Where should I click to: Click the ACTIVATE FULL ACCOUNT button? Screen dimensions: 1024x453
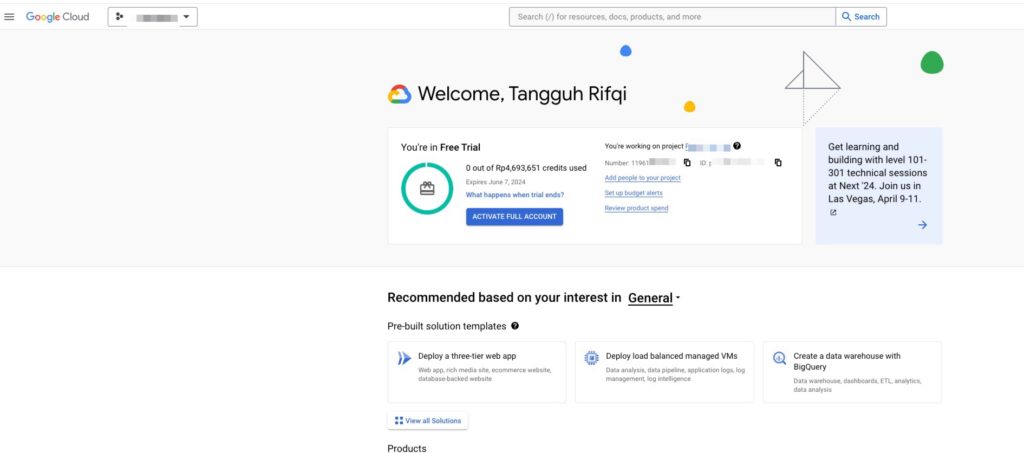tap(514, 216)
